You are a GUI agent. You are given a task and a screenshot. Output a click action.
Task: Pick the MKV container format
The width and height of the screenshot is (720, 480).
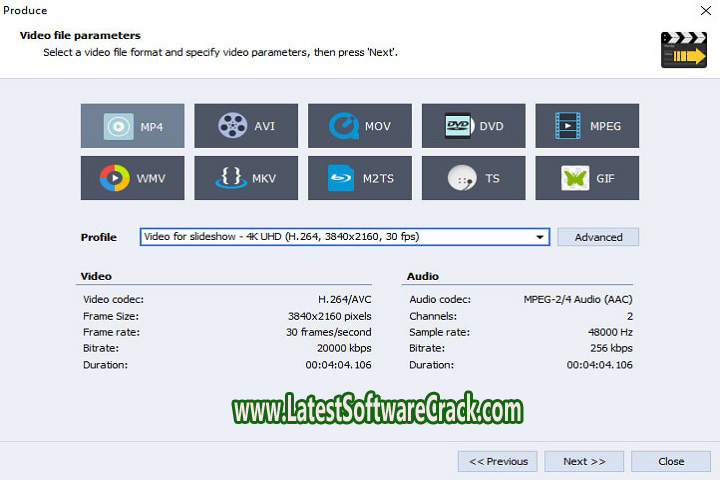click(246, 179)
